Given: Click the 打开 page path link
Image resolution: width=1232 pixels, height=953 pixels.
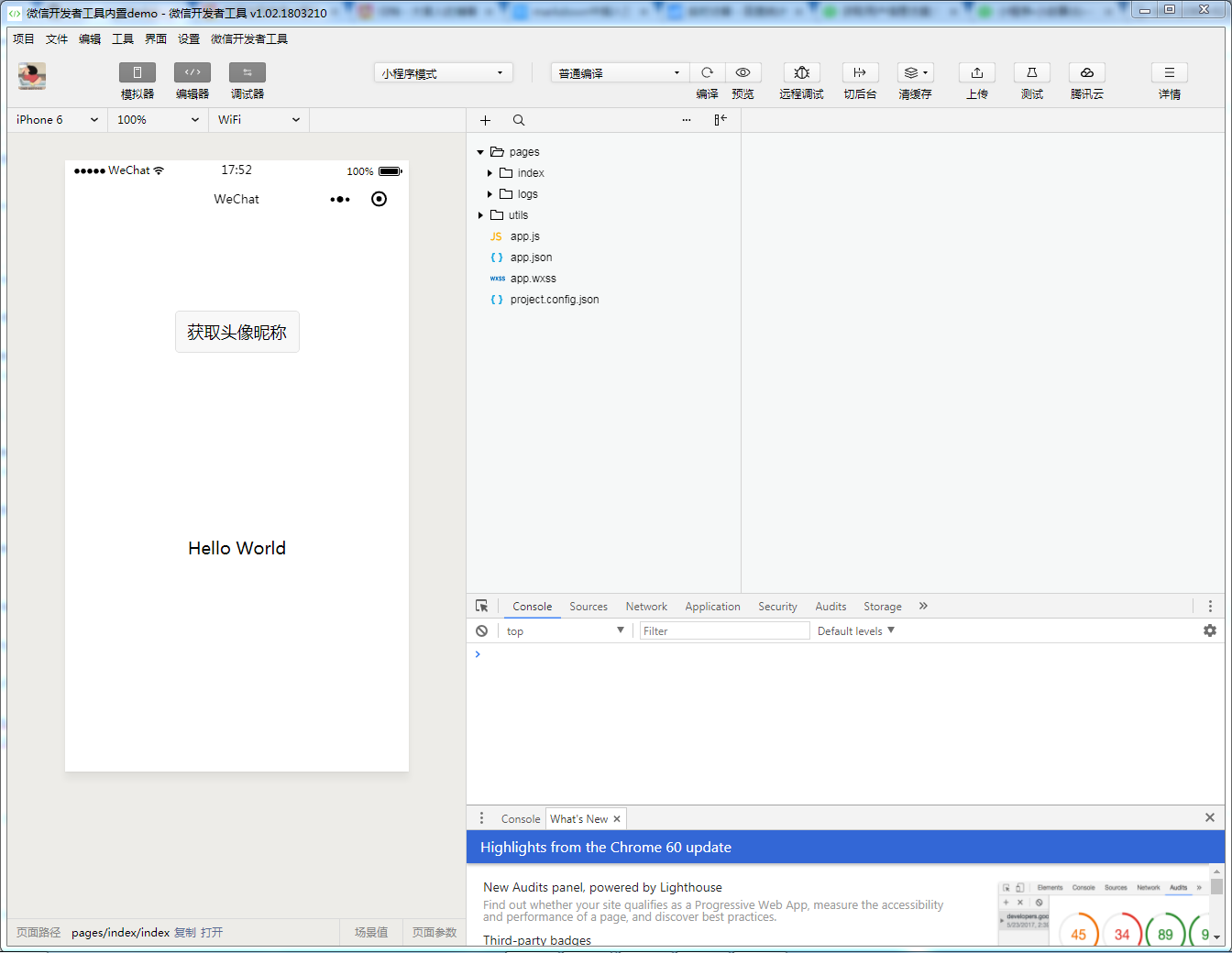Looking at the screenshot, I should coord(212,933).
